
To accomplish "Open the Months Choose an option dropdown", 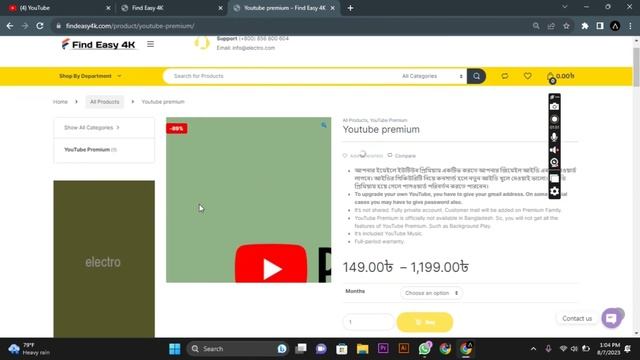I will pos(431,293).
